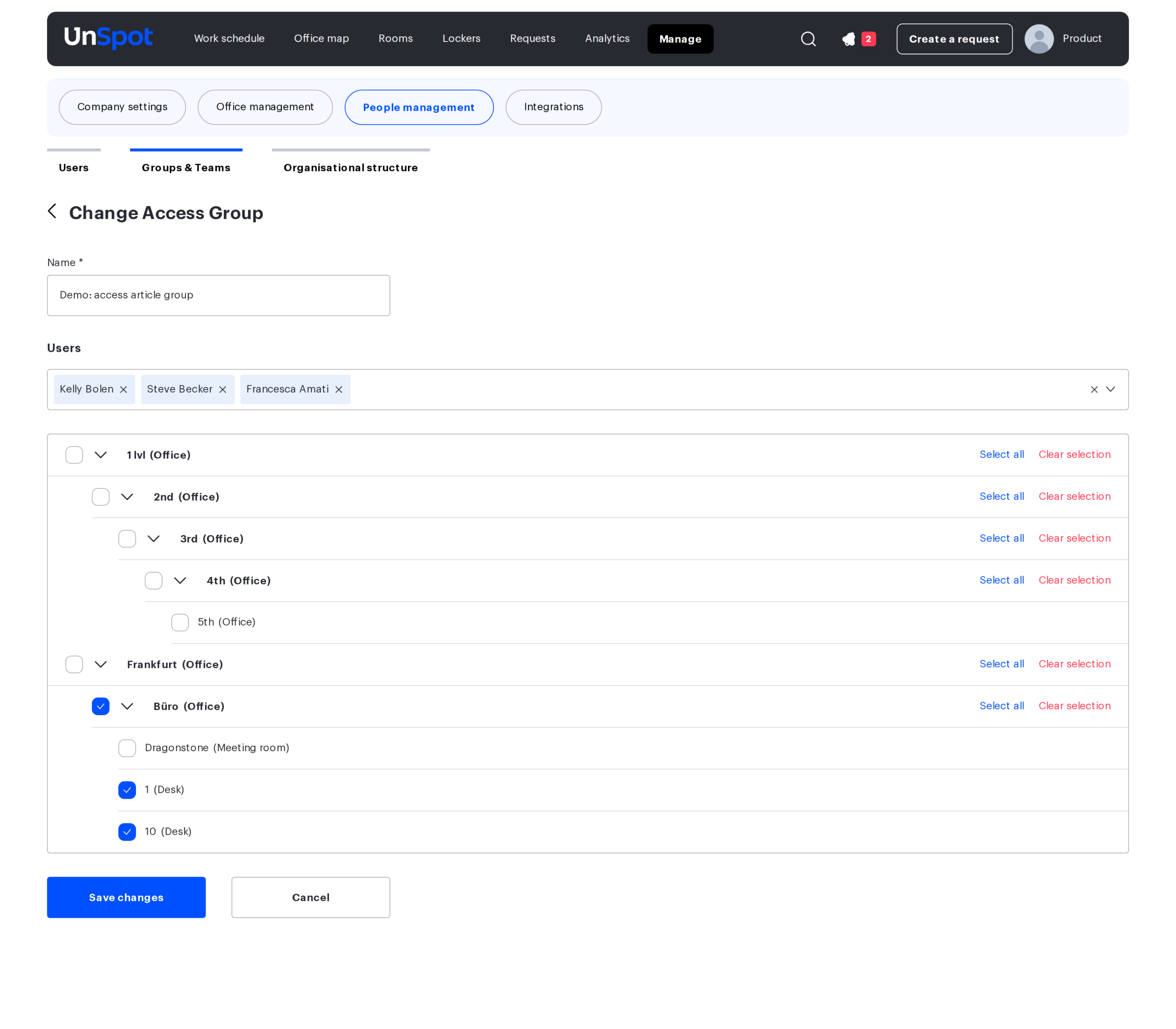This screenshot has height=1029, width=1176.
Task: Check the 4th (Office) checkbox
Action: coord(153,581)
